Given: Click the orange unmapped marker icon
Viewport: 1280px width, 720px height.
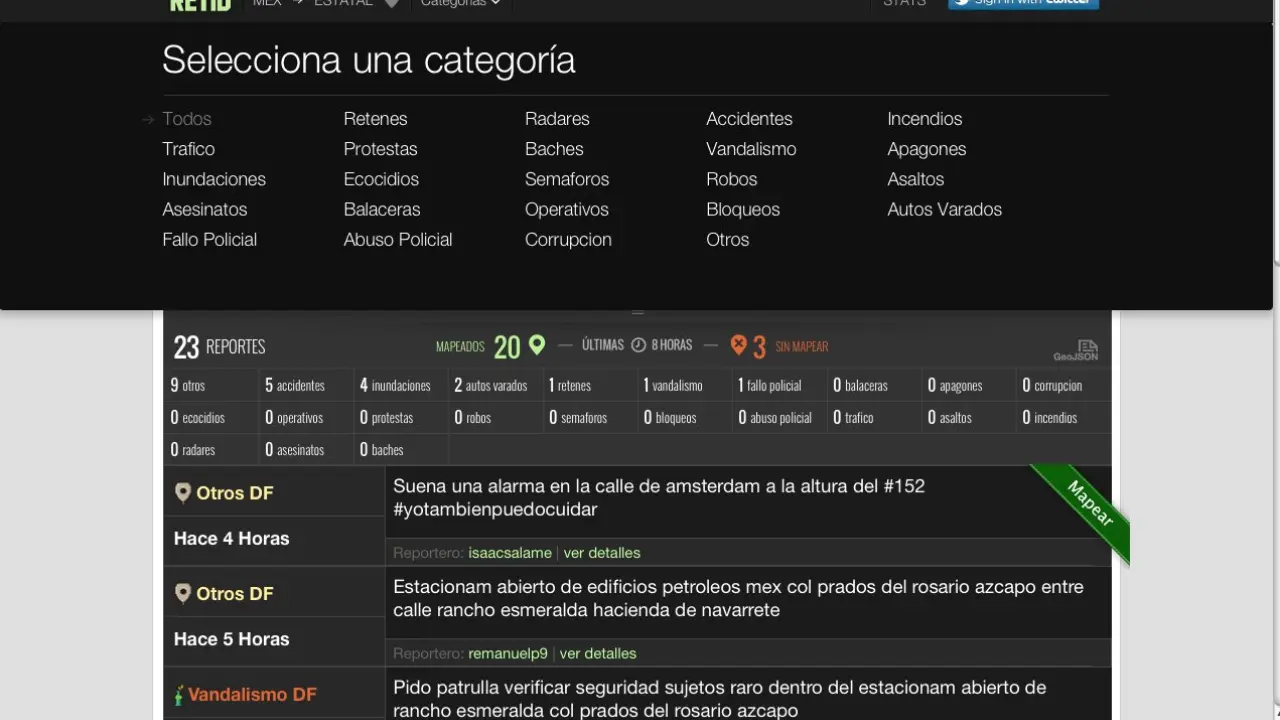Looking at the screenshot, I should tap(738, 345).
